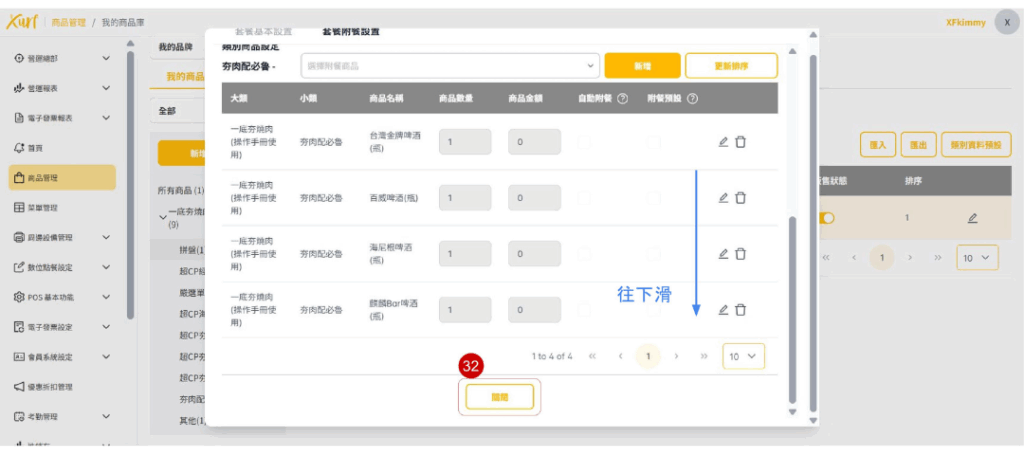This screenshot has height=455, width=1024.
Task: Check 附餐預設 for 百威啤酒
Action: [654, 198]
